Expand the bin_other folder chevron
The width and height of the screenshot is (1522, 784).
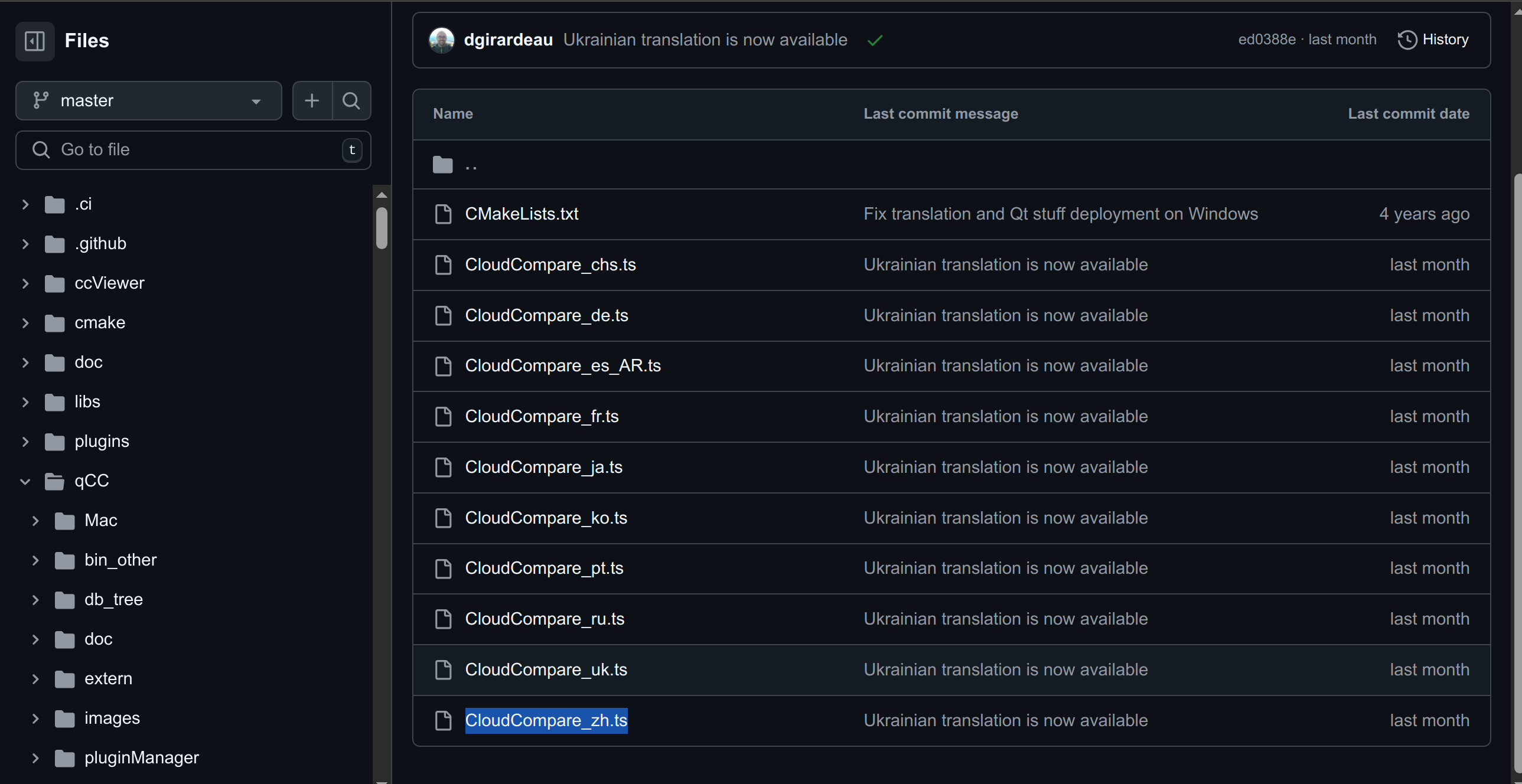(35, 561)
